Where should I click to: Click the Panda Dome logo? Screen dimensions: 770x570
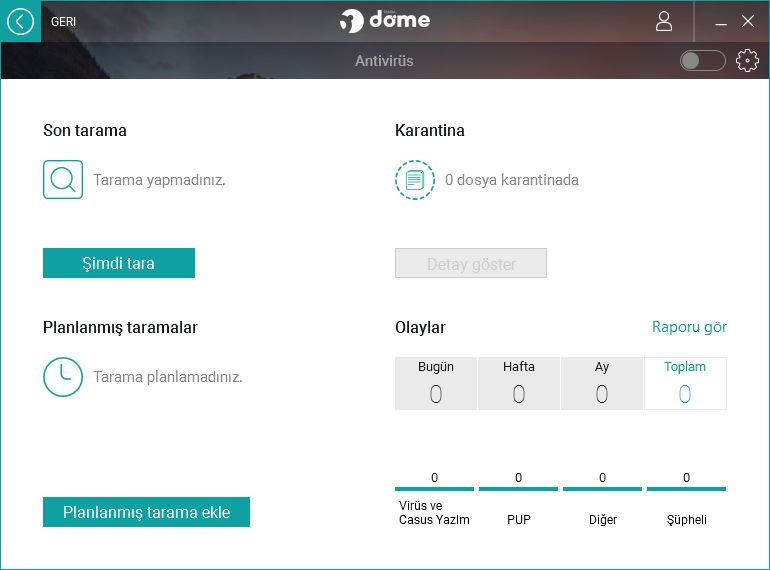(385, 21)
